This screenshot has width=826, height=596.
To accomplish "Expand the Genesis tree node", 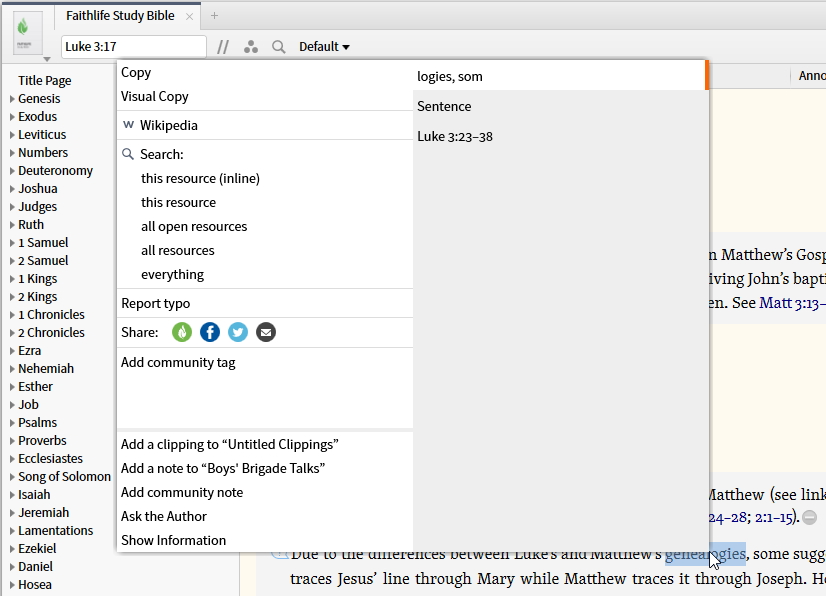I will (x=12, y=99).
